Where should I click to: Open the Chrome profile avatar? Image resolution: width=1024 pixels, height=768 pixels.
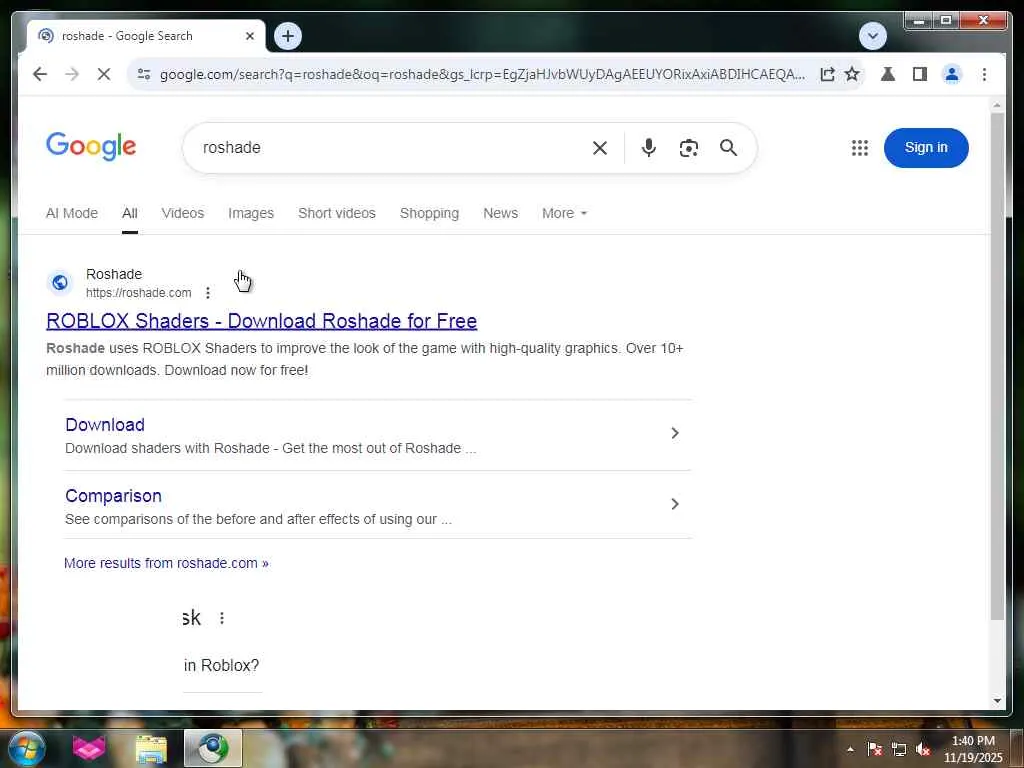[952, 74]
